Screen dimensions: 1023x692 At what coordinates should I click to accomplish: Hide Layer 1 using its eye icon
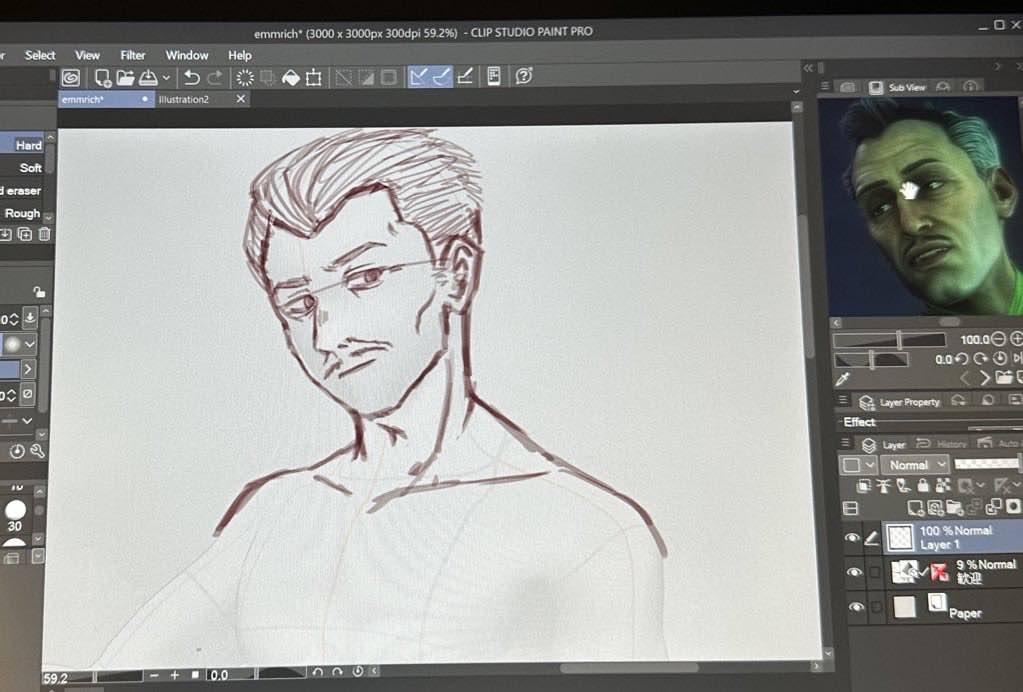852,538
